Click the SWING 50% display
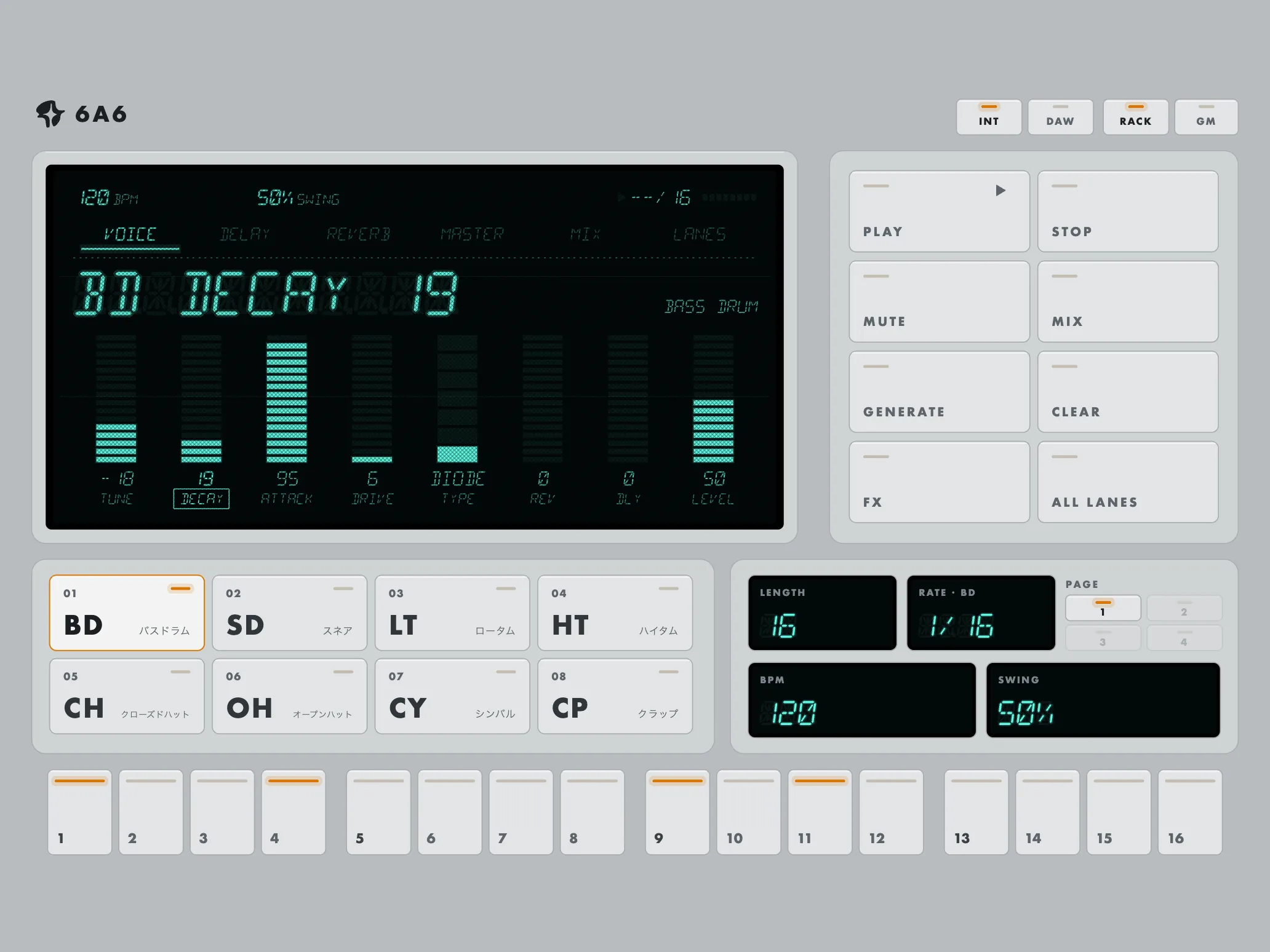The height and width of the screenshot is (952, 1270). point(1103,700)
